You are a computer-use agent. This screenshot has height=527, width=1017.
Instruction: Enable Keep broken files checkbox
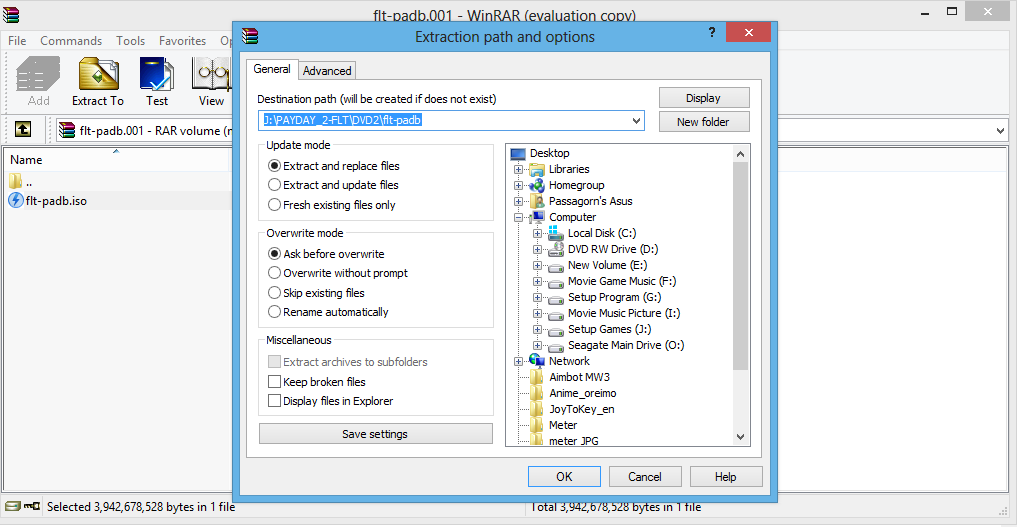click(x=274, y=381)
